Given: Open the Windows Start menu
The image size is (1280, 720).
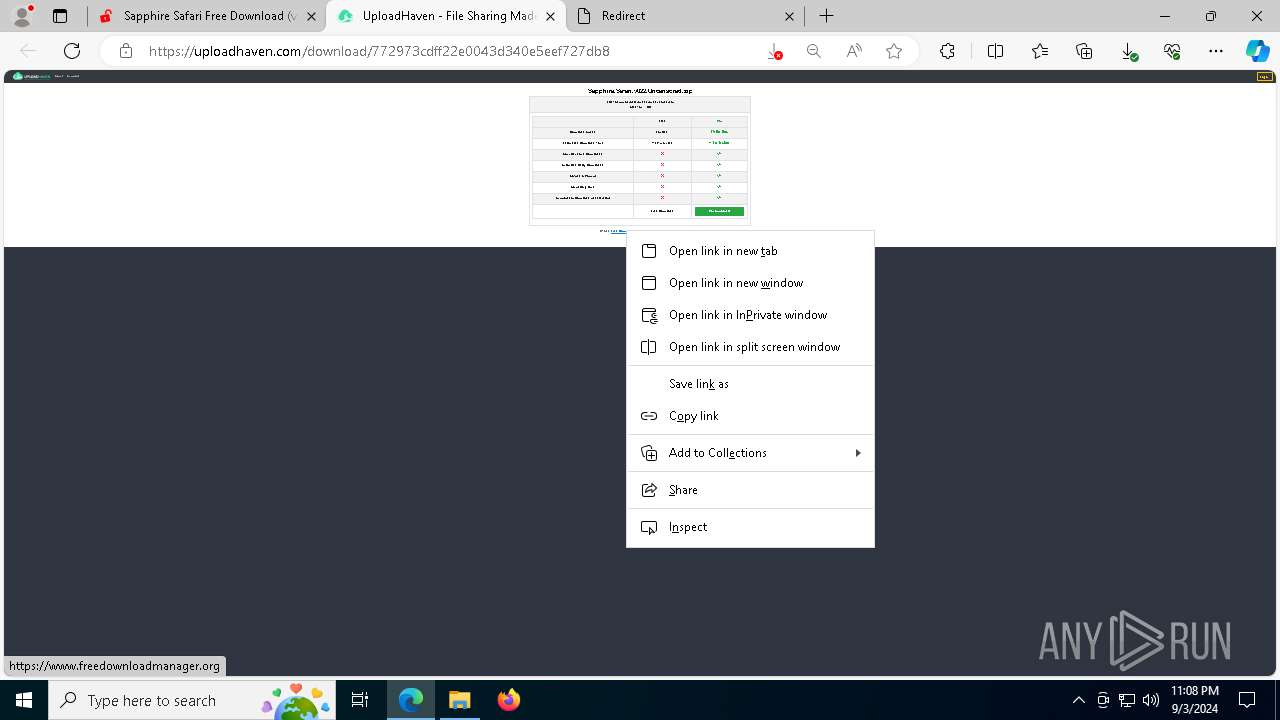Looking at the screenshot, I should 24,700.
